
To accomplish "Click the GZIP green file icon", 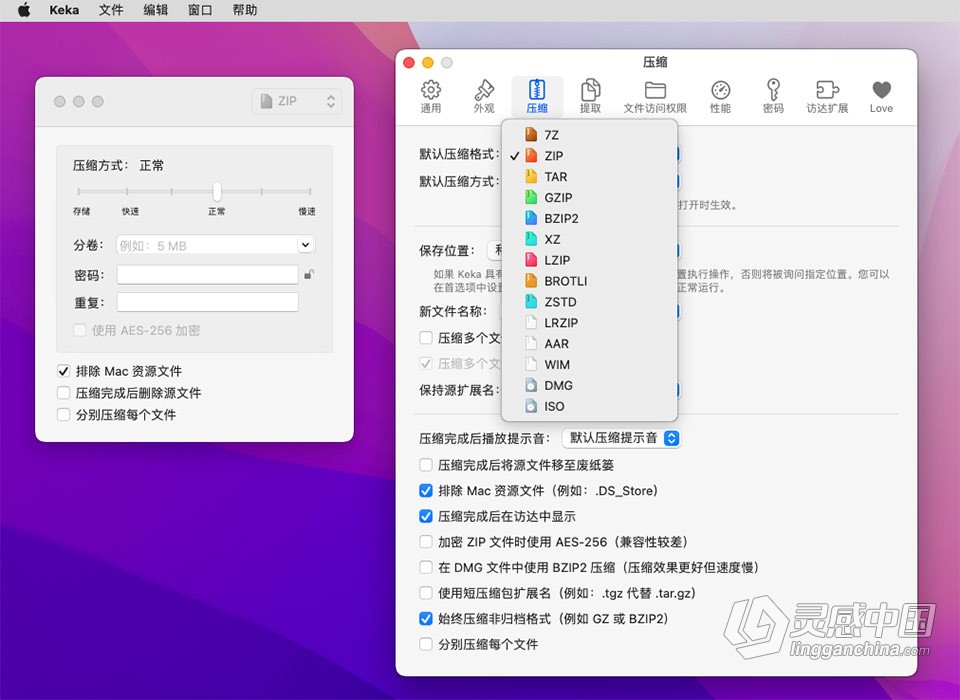I will (531, 197).
